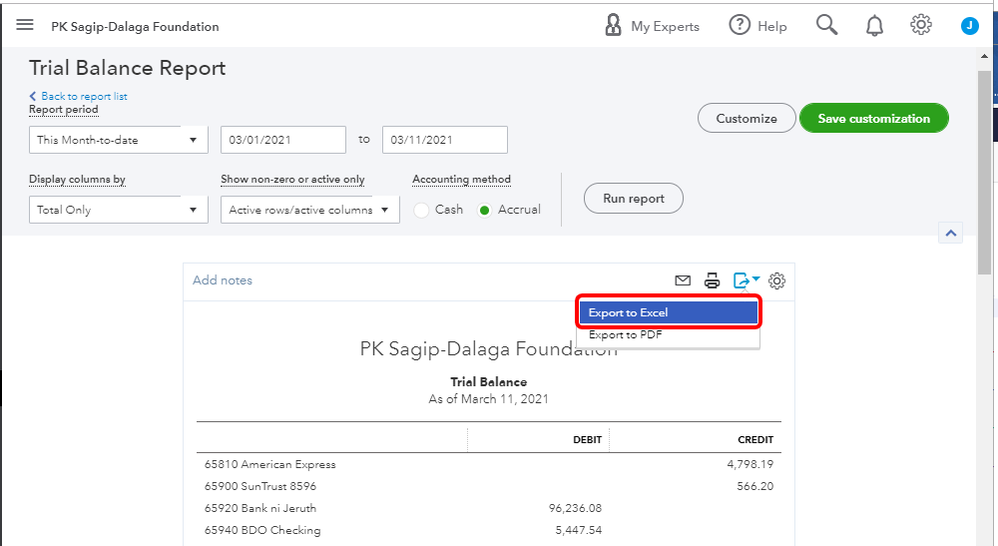The image size is (998, 546).
Task: Open the Display columns by dropdown
Action: (119, 210)
